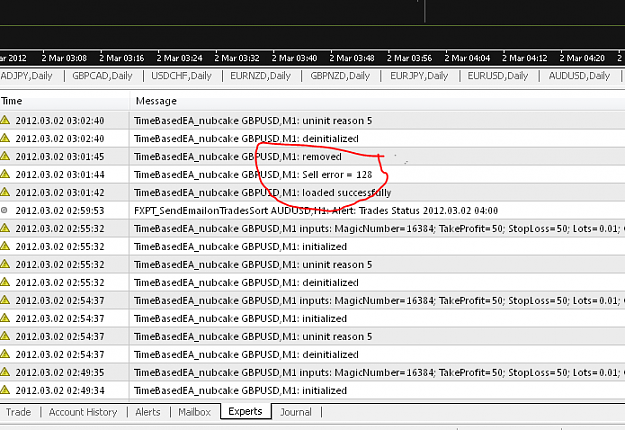Click warning icon for 03:02:40 uninit reason 5

(x=5, y=120)
